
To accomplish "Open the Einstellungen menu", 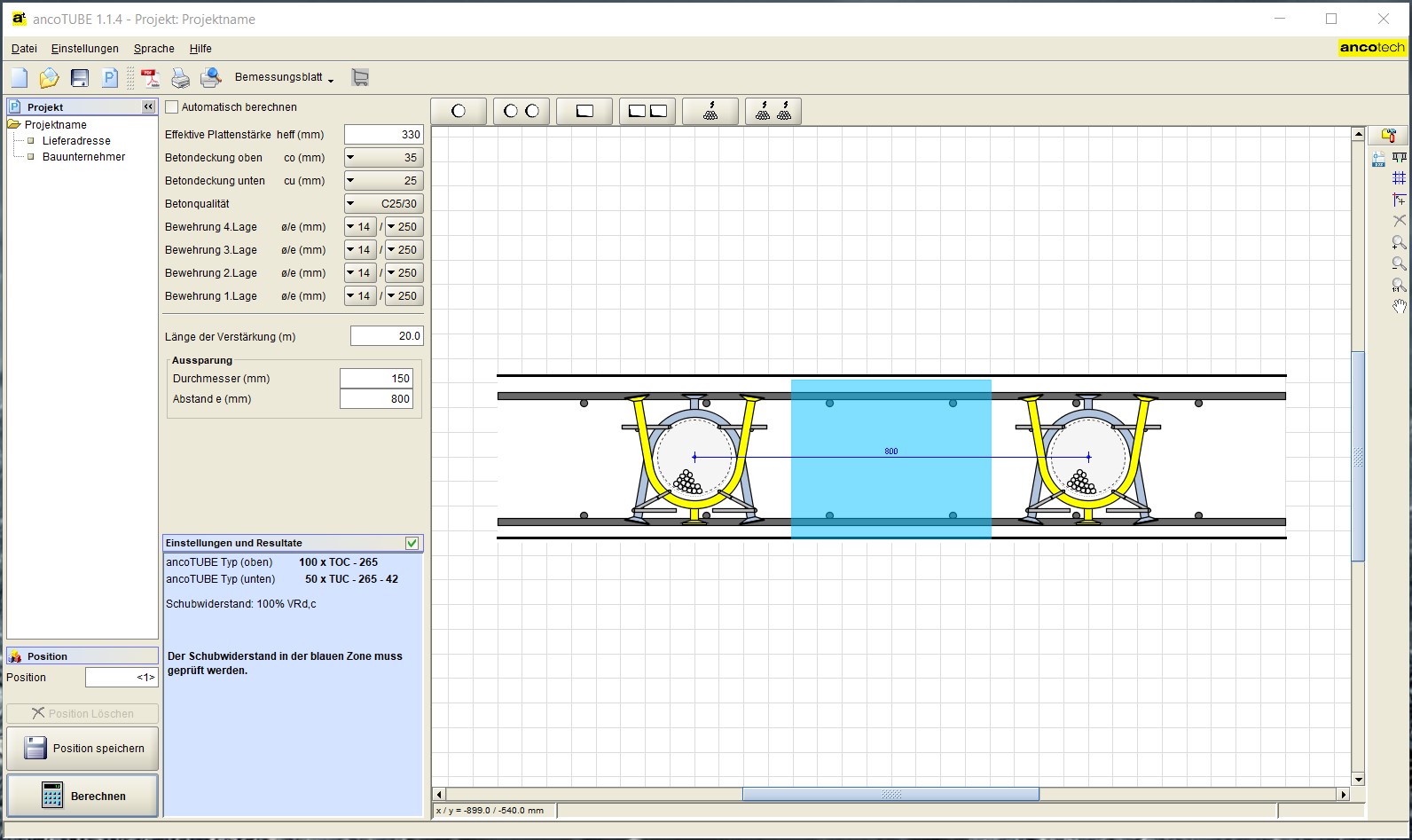I will pyautogui.click(x=84, y=49).
